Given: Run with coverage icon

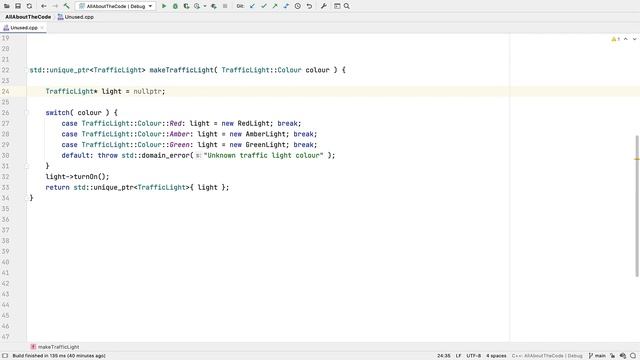Looking at the screenshot, I should click(186, 6).
